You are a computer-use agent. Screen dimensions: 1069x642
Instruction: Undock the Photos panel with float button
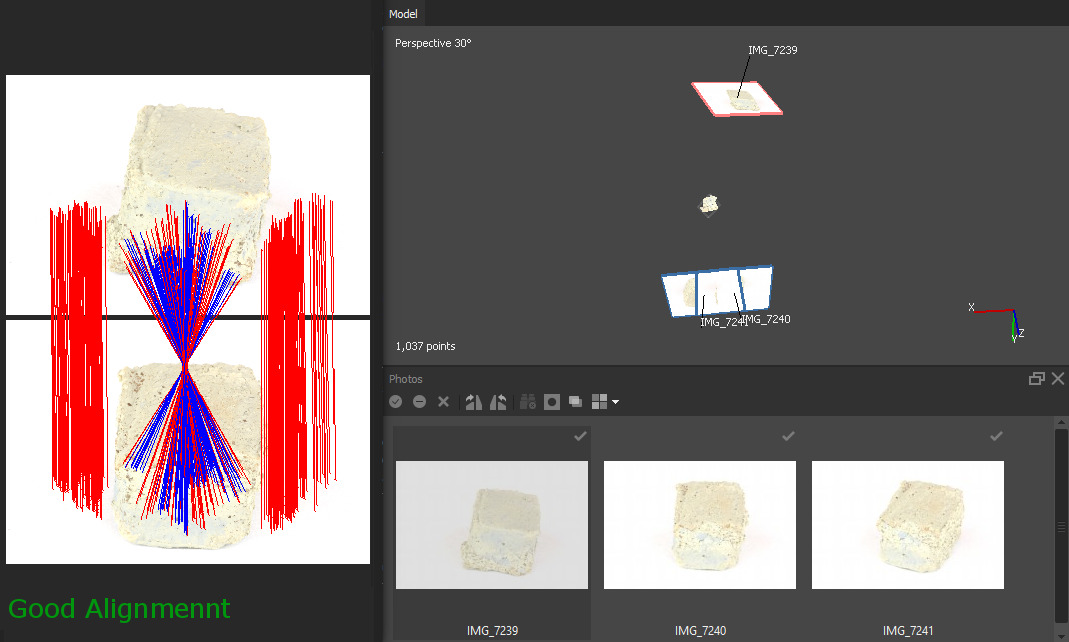(1037, 379)
